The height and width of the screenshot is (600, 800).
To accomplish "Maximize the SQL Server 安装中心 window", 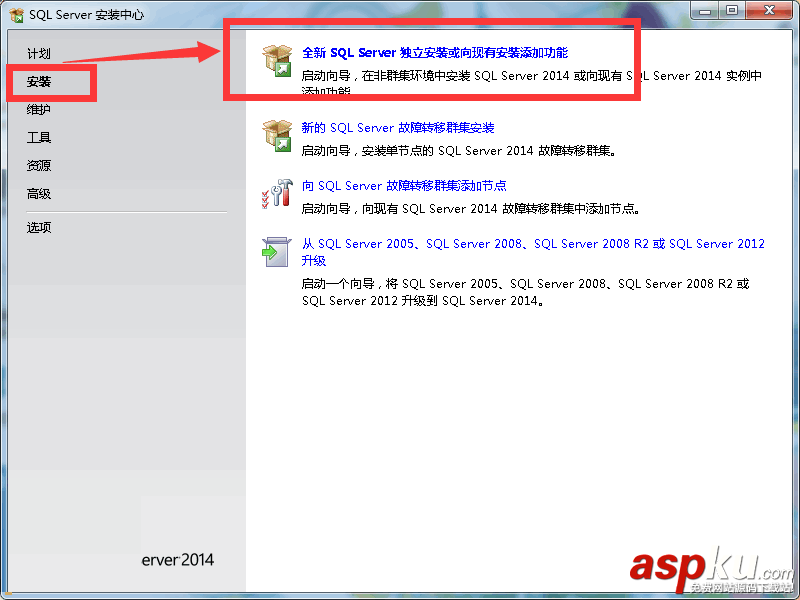I will click(732, 11).
